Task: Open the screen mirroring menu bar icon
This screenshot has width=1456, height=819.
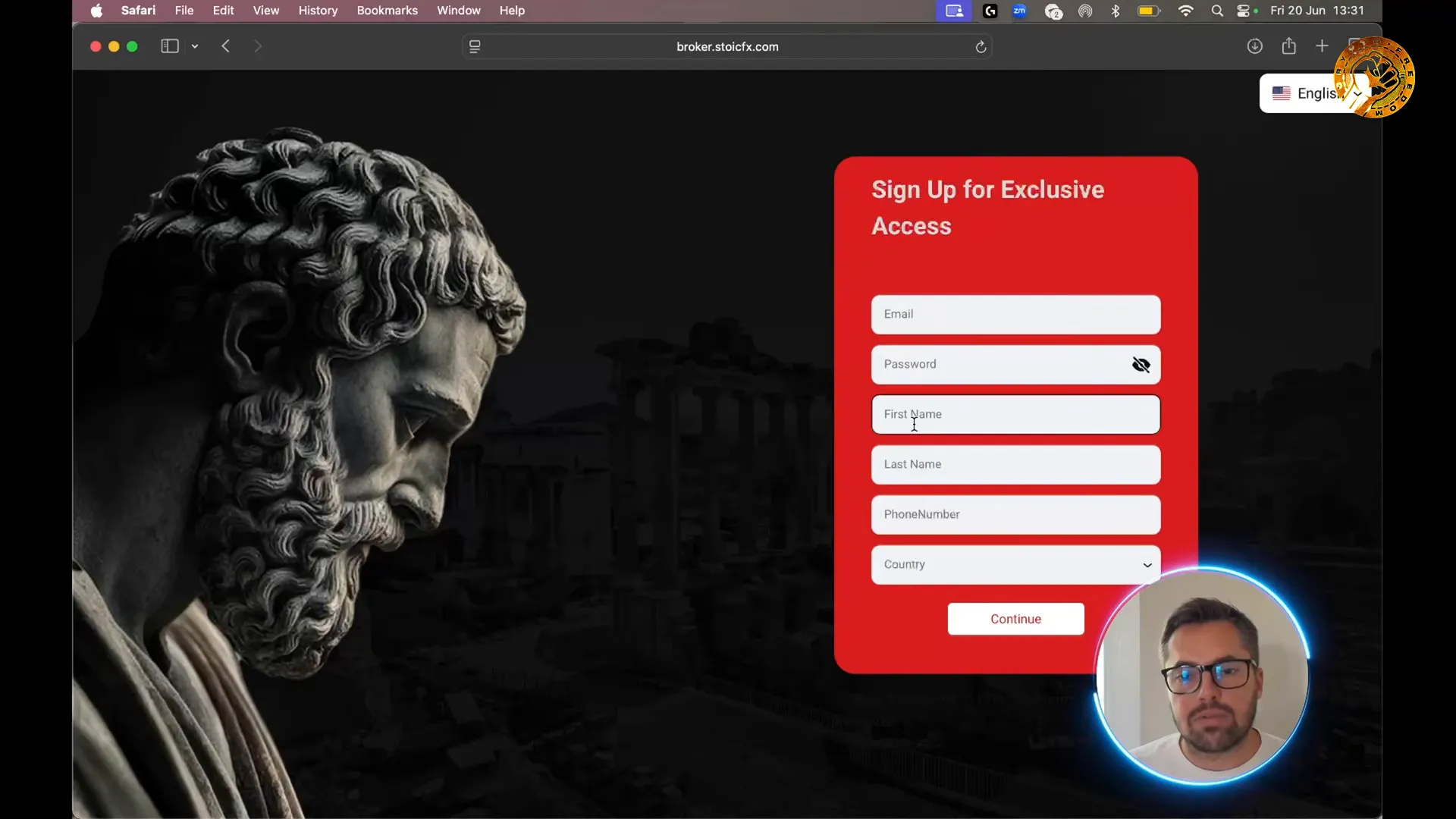Action: tap(954, 11)
